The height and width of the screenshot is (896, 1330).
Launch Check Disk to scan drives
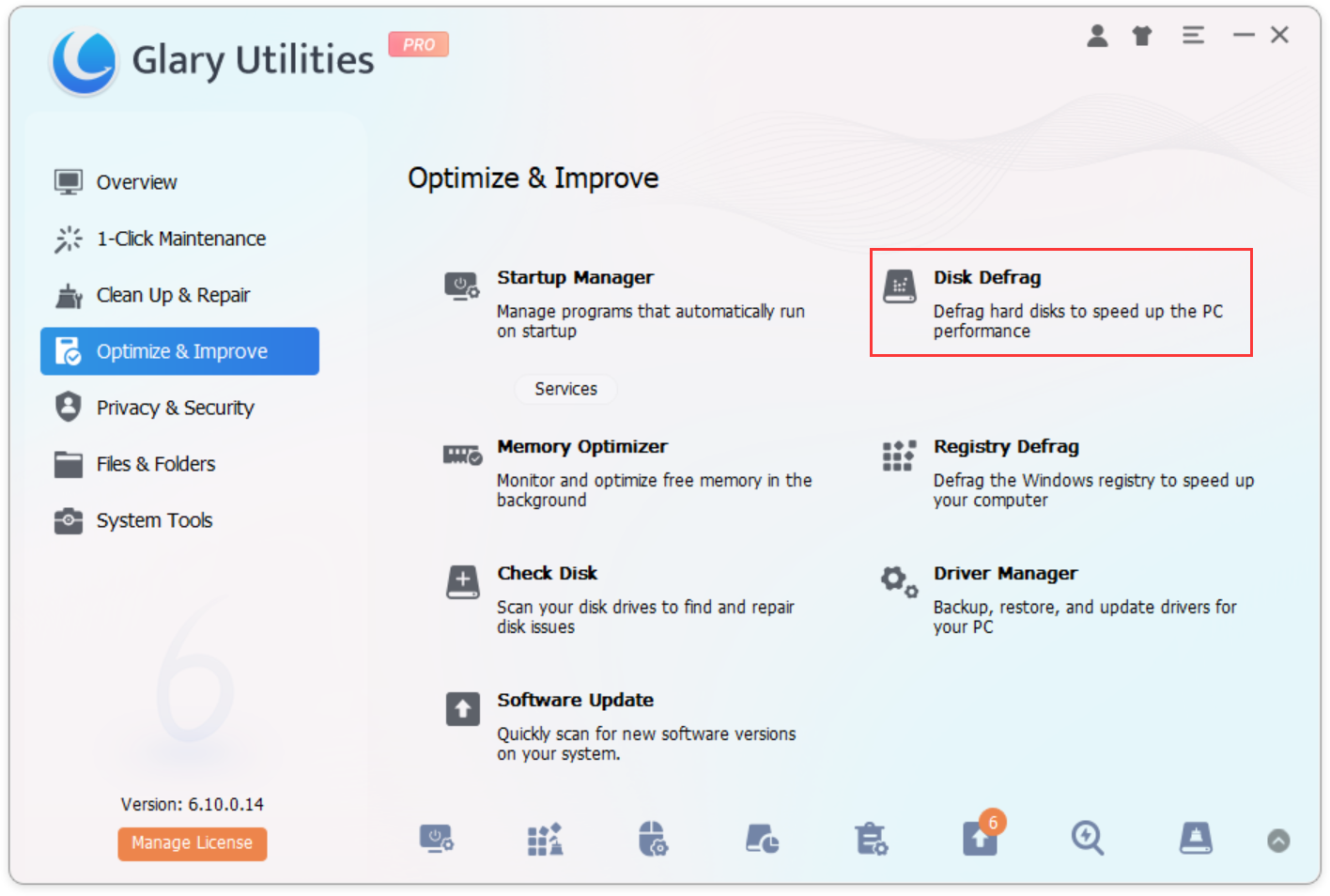click(548, 573)
